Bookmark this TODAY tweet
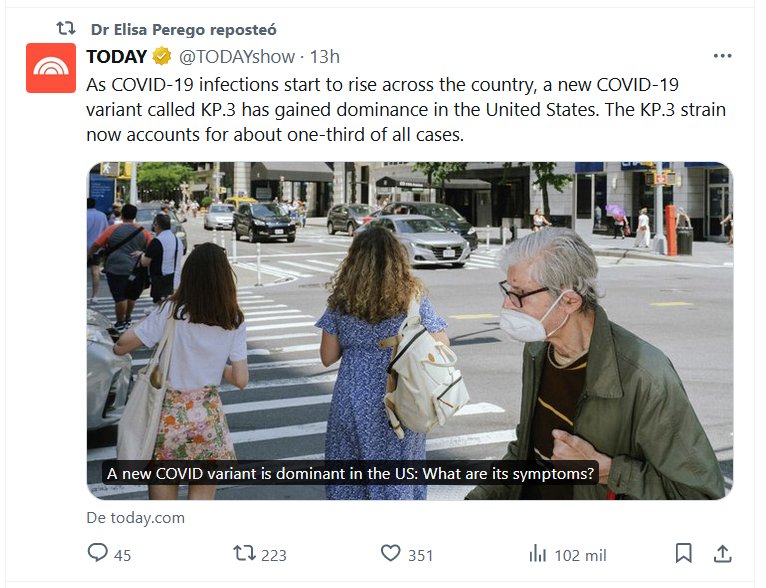Image resolution: width=766 pixels, height=588 pixels. 683,553
